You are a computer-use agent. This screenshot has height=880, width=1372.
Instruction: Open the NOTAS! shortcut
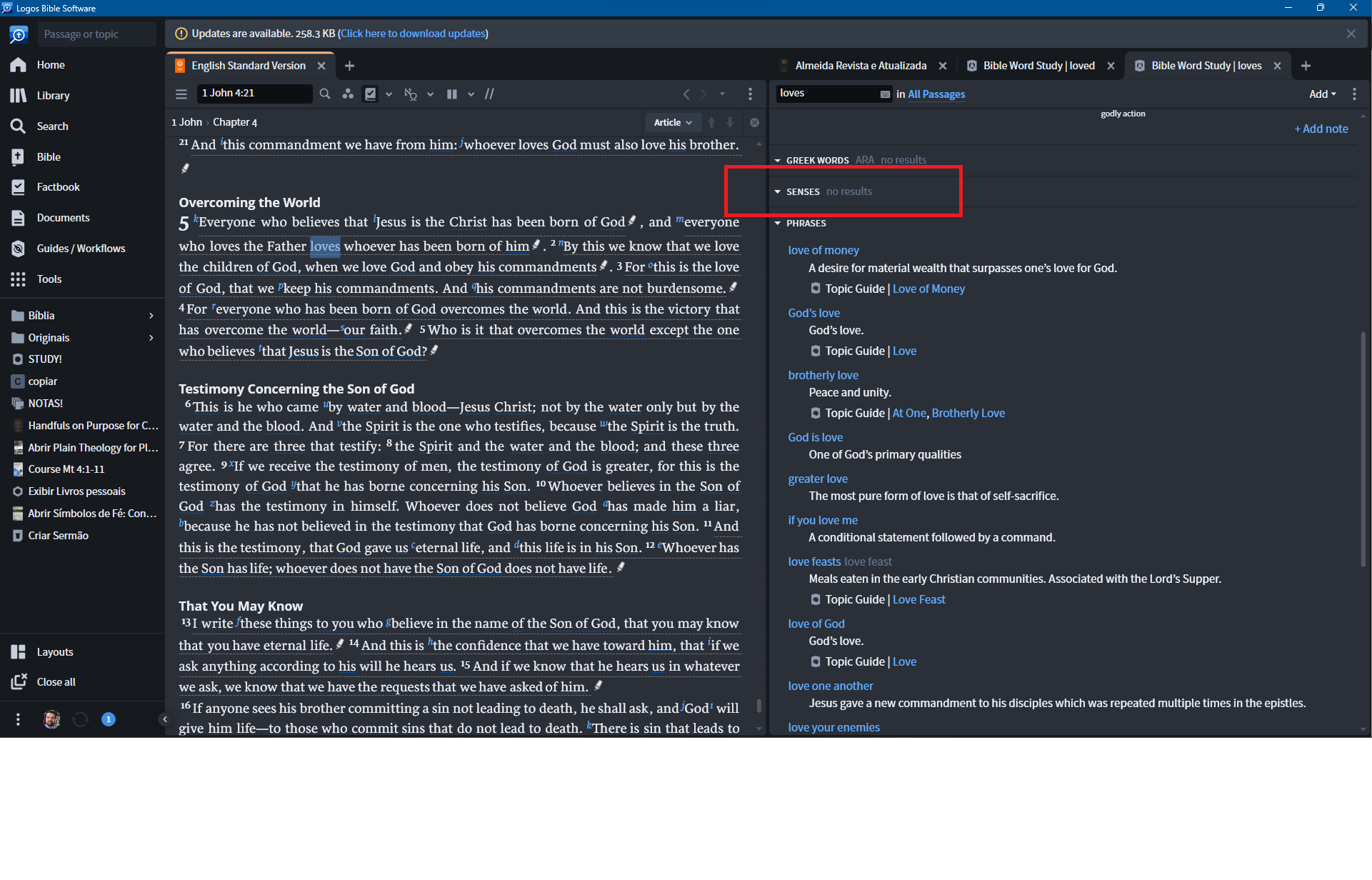pyautogui.click(x=45, y=404)
